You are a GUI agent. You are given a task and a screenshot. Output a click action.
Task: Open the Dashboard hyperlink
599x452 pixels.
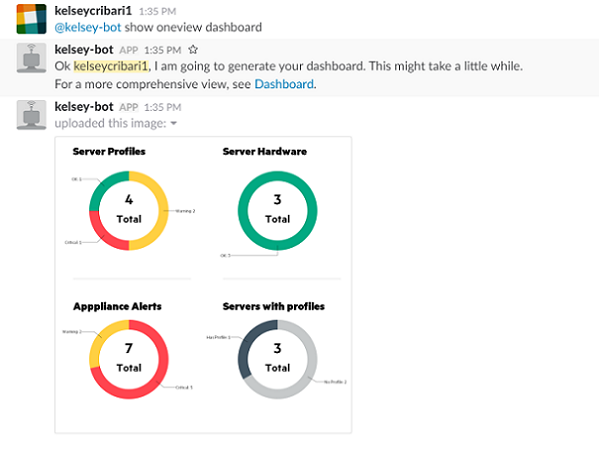[x=284, y=84]
